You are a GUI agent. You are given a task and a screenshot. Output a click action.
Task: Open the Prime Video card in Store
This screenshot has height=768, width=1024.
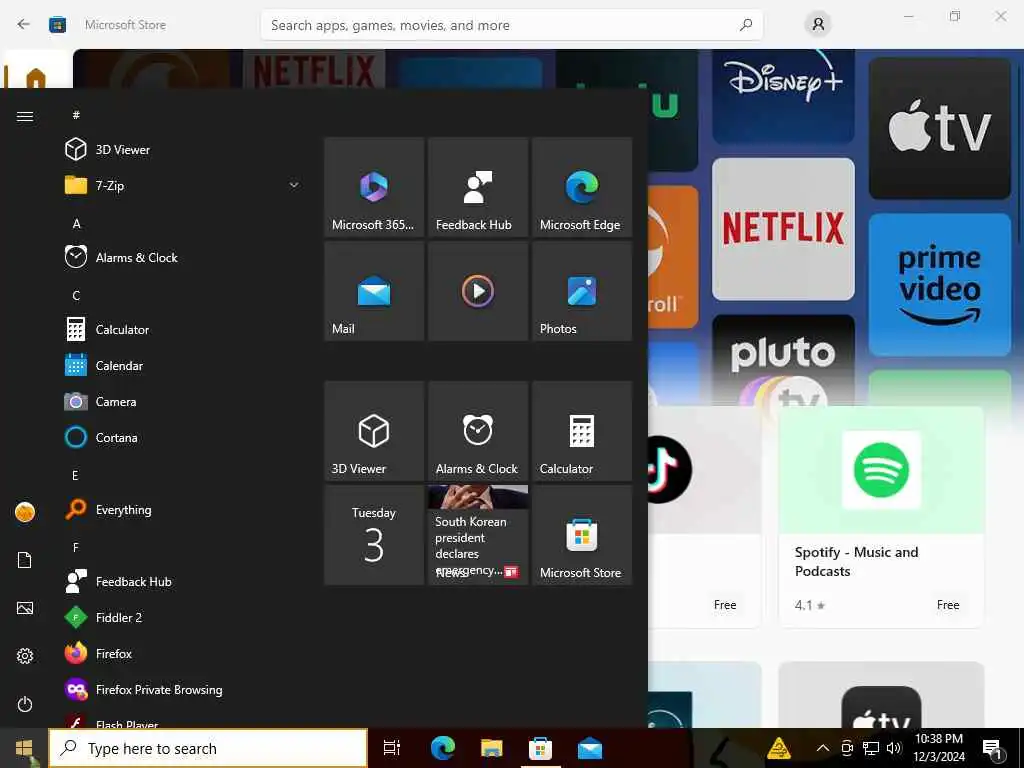click(939, 284)
